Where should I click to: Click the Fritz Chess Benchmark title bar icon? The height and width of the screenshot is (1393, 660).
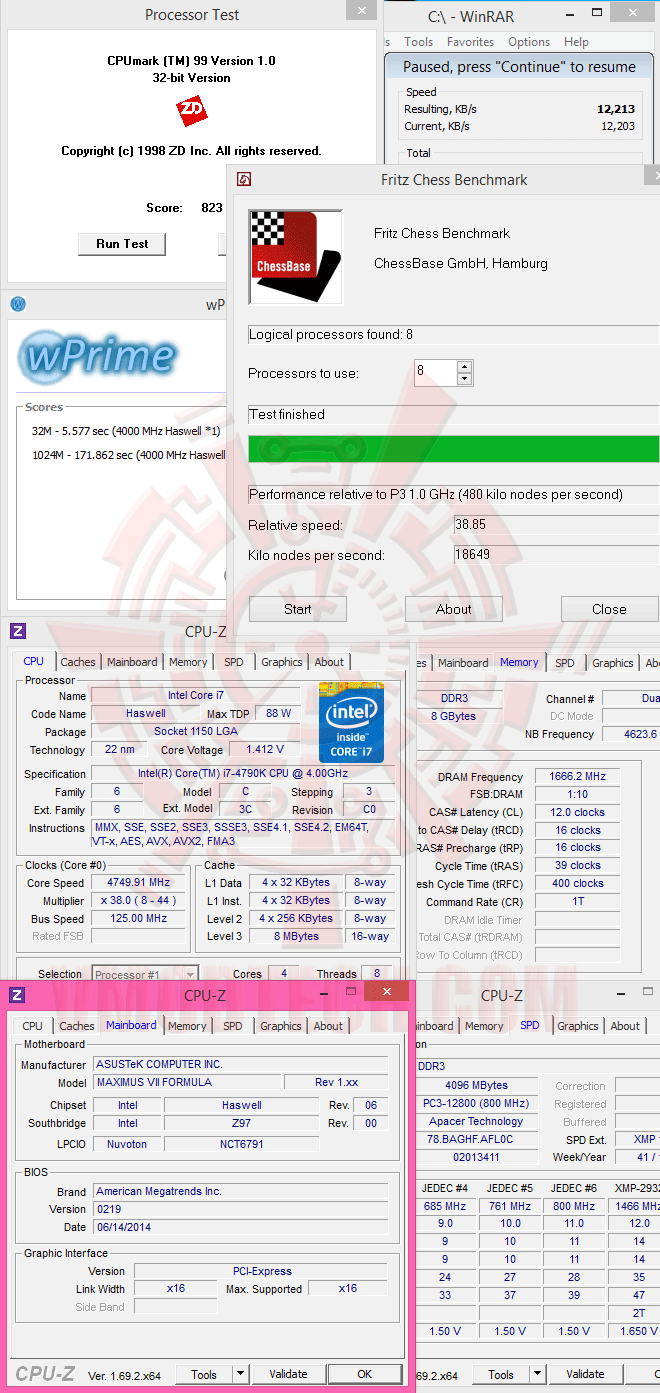pyautogui.click(x=244, y=180)
